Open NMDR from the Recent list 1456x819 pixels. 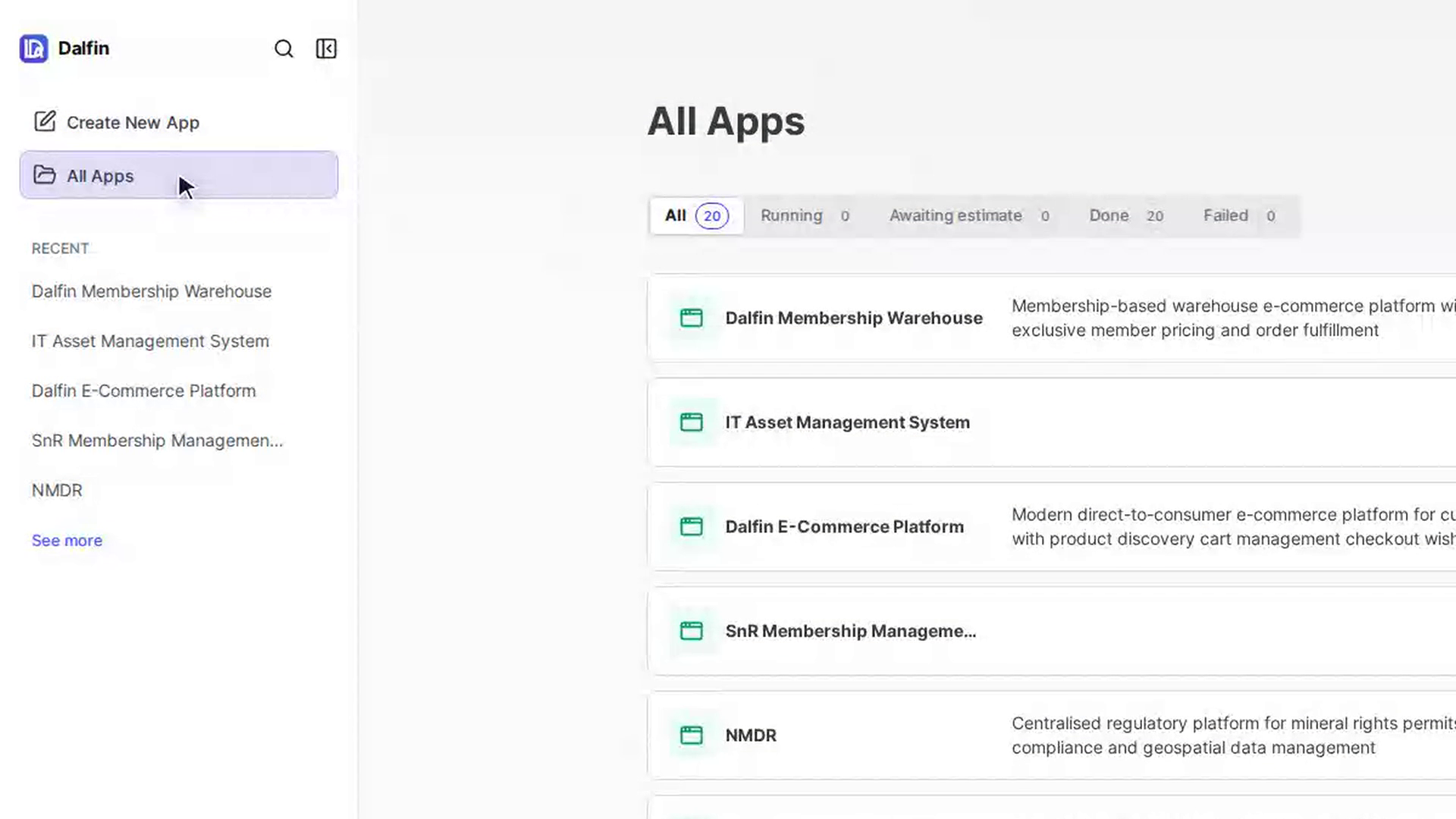57,491
